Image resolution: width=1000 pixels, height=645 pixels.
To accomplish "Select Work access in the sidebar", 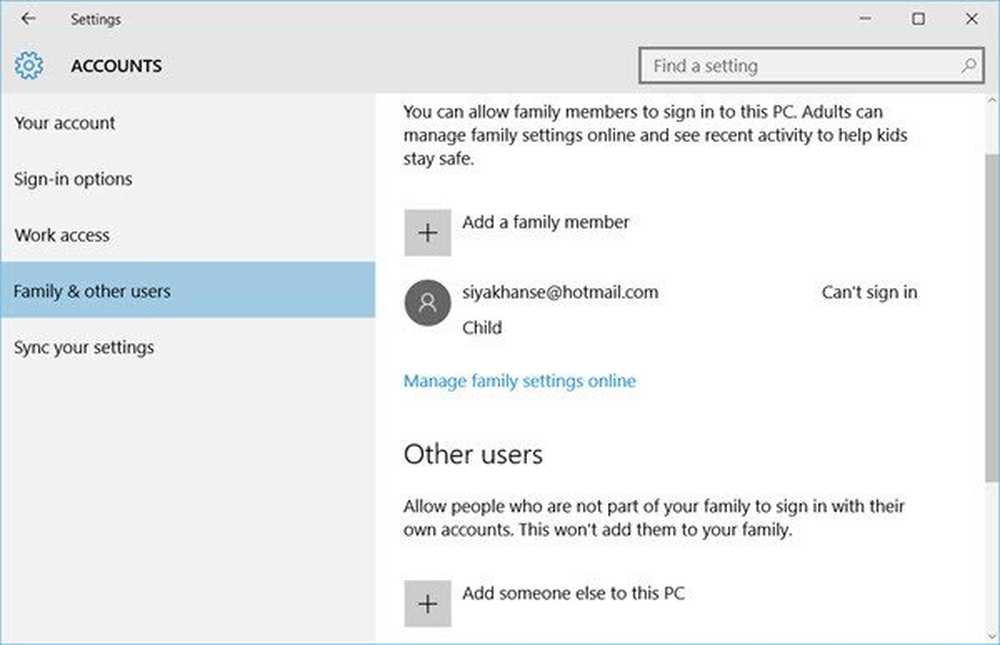I will tap(62, 235).
